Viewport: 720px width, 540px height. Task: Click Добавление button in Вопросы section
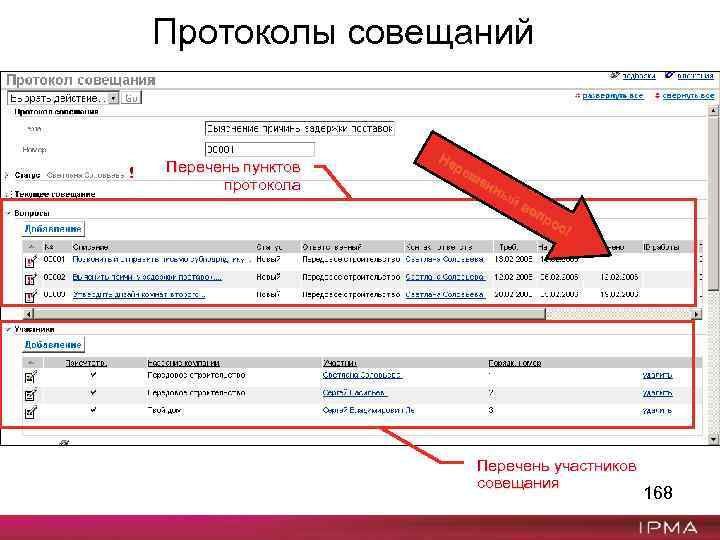pos(53,229)
